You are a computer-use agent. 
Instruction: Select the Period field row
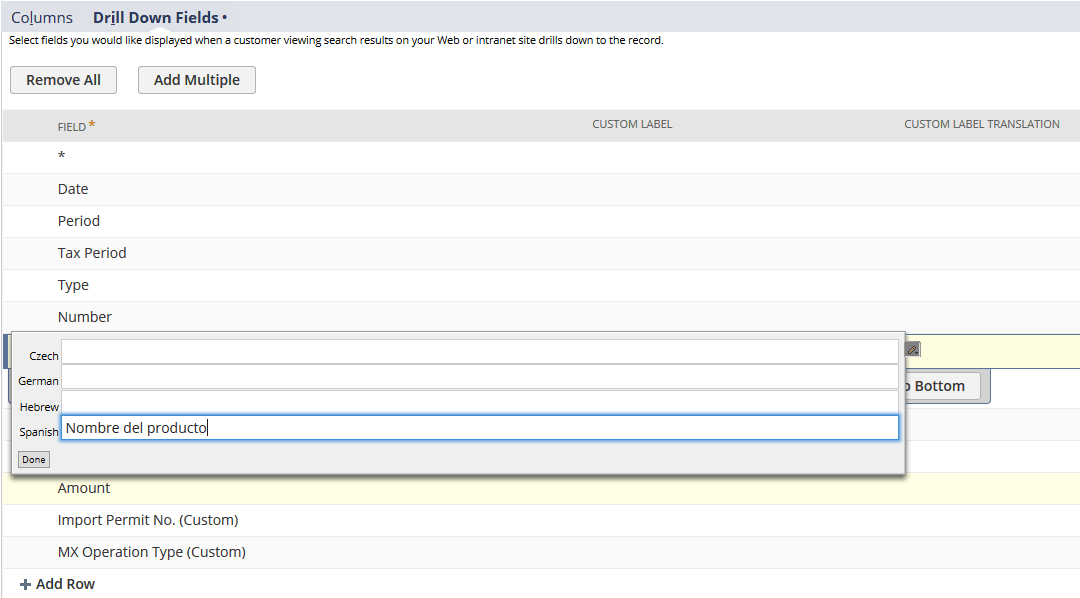pyautogui.click(x=541, y=221)
